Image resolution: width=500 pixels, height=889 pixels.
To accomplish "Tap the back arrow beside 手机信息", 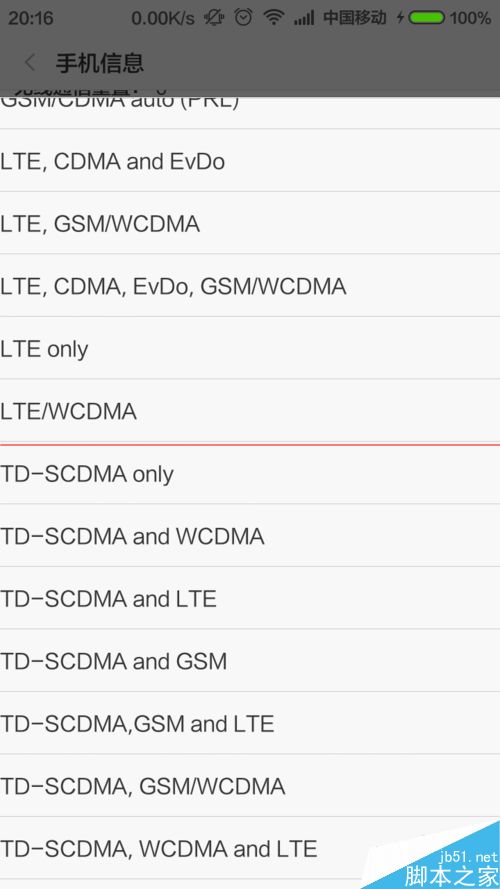I will [x=30, y=63].
